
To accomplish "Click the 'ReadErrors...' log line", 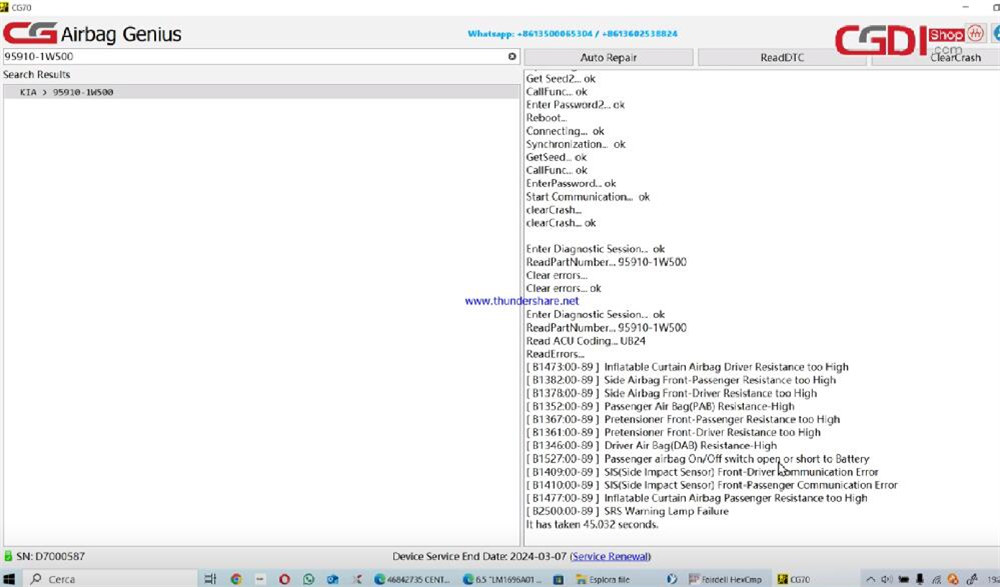I will (x=555, y=354).
